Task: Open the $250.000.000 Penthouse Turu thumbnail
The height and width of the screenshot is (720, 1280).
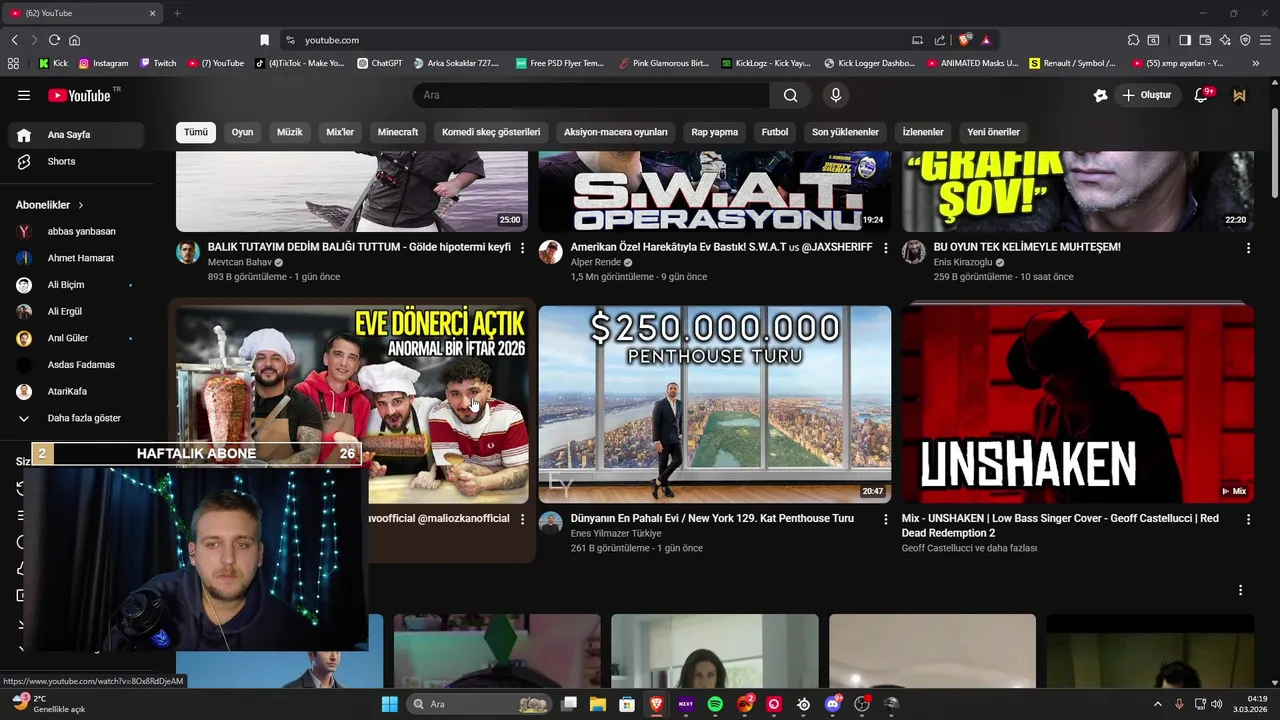Action: [x=715, y=404]
